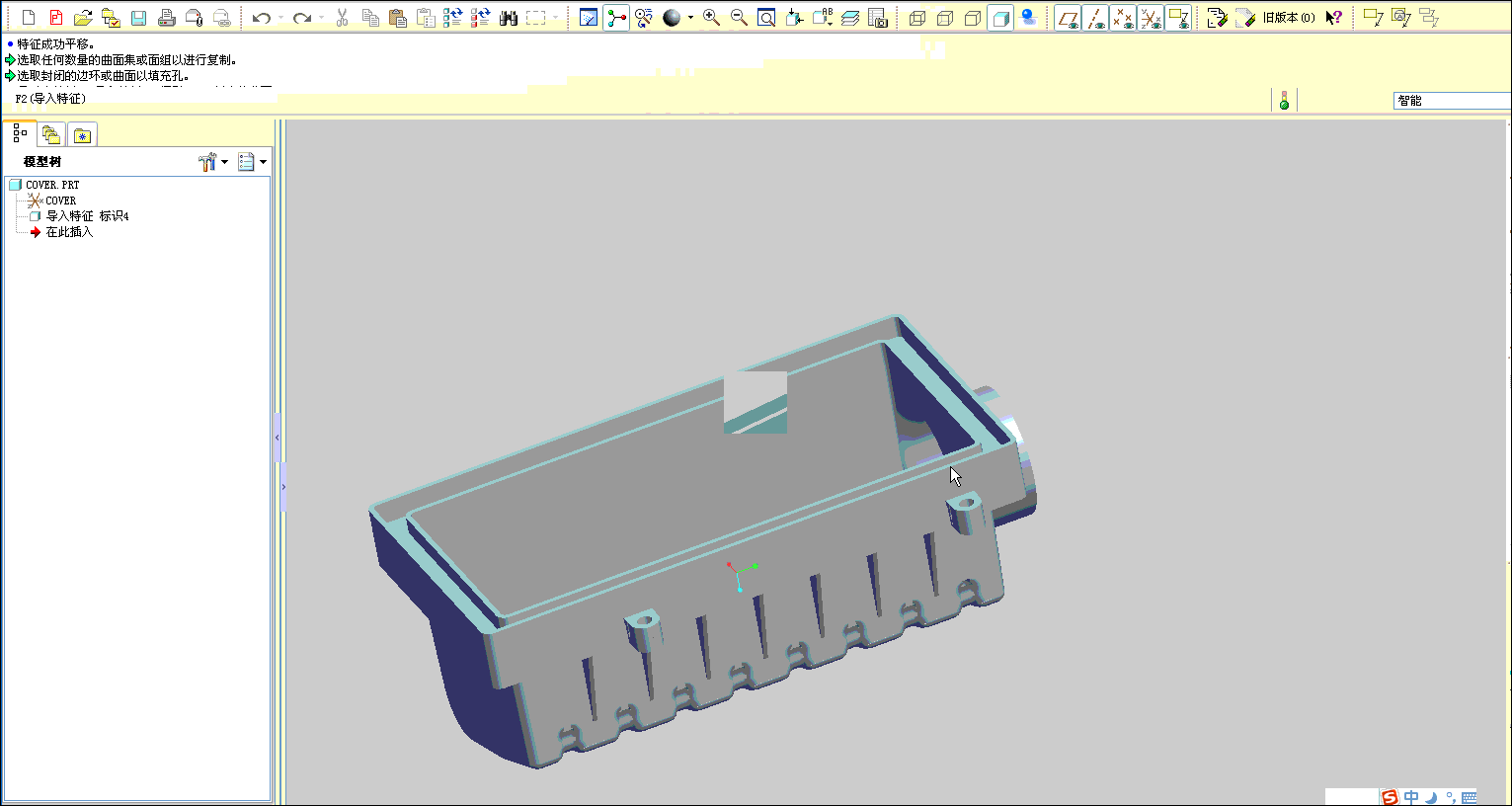Click the first annotation tool icon
The width and height of the screenshot is (1512, 806).
[x=1373, y=18]
